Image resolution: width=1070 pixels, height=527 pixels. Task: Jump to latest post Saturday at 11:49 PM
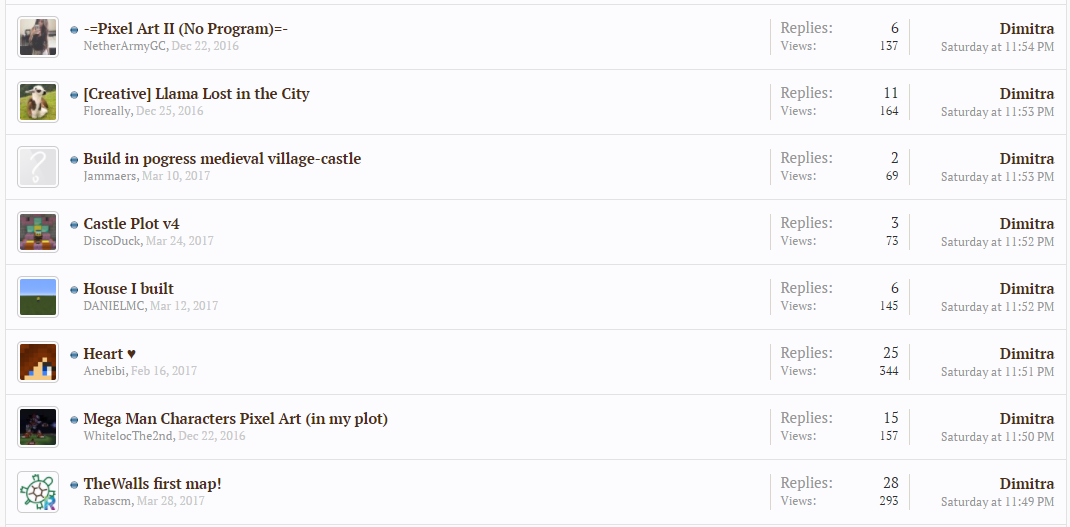click(x=998, y=502)
